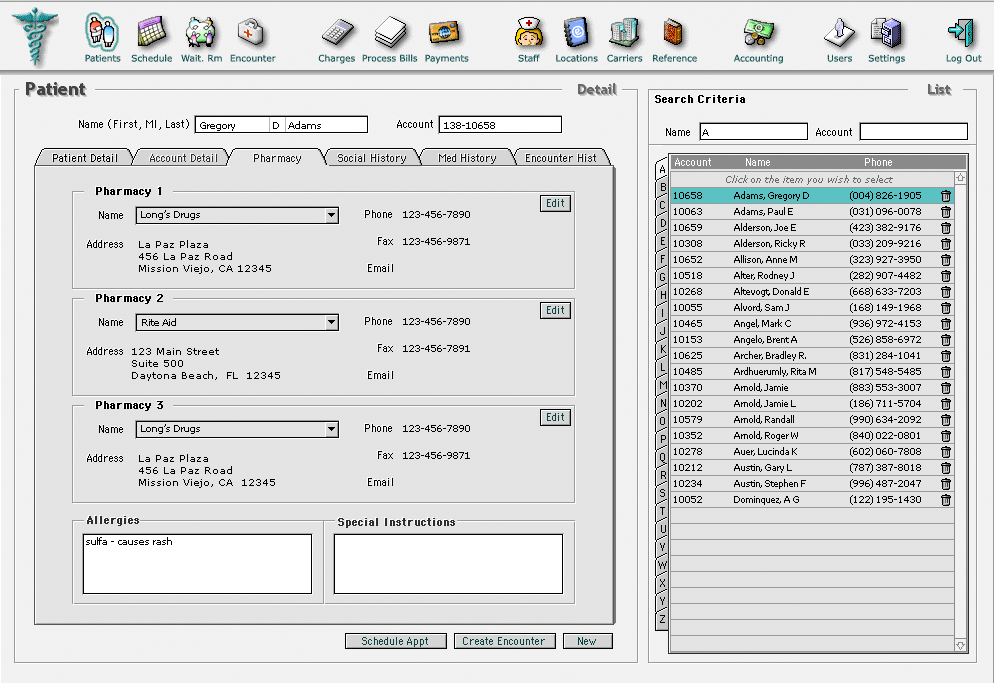Expand the Pharmacy 3 name dropdown
The width and height of the screenshot is (994, 683).
click(x=331, y=429)
